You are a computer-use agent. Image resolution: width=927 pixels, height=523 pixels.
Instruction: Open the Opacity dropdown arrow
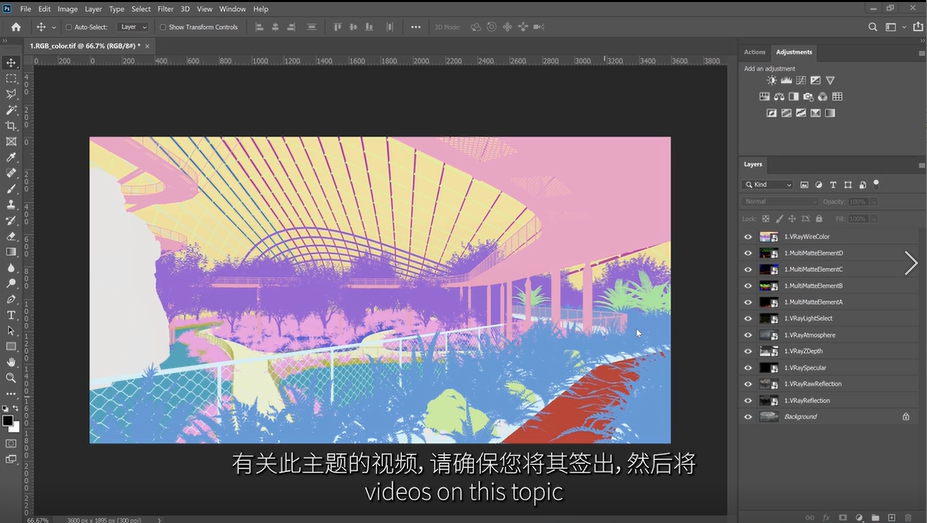click(x=874, y=202)
